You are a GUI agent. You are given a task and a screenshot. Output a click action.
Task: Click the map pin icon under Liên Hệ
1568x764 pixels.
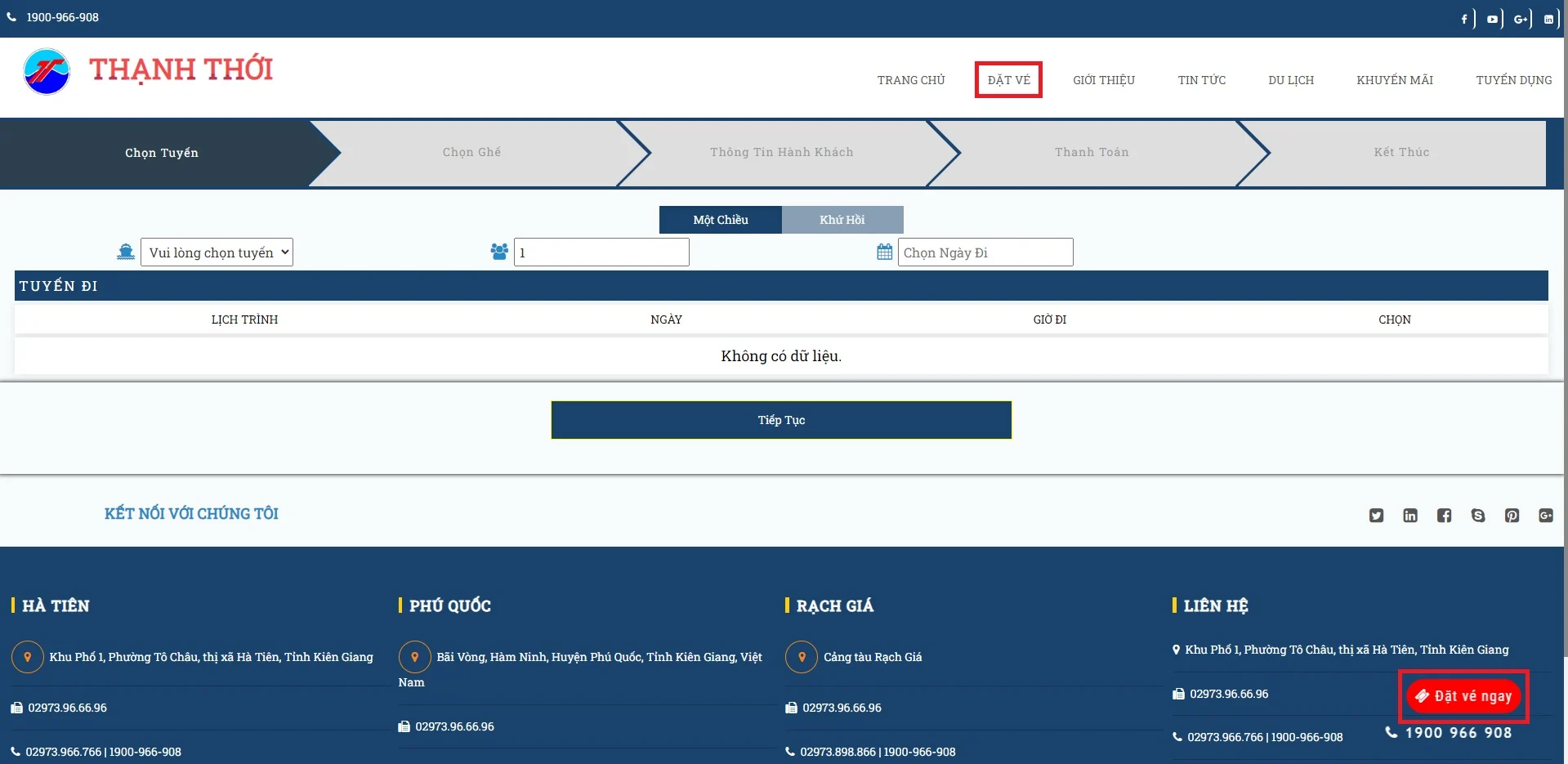click(1177, 650)
